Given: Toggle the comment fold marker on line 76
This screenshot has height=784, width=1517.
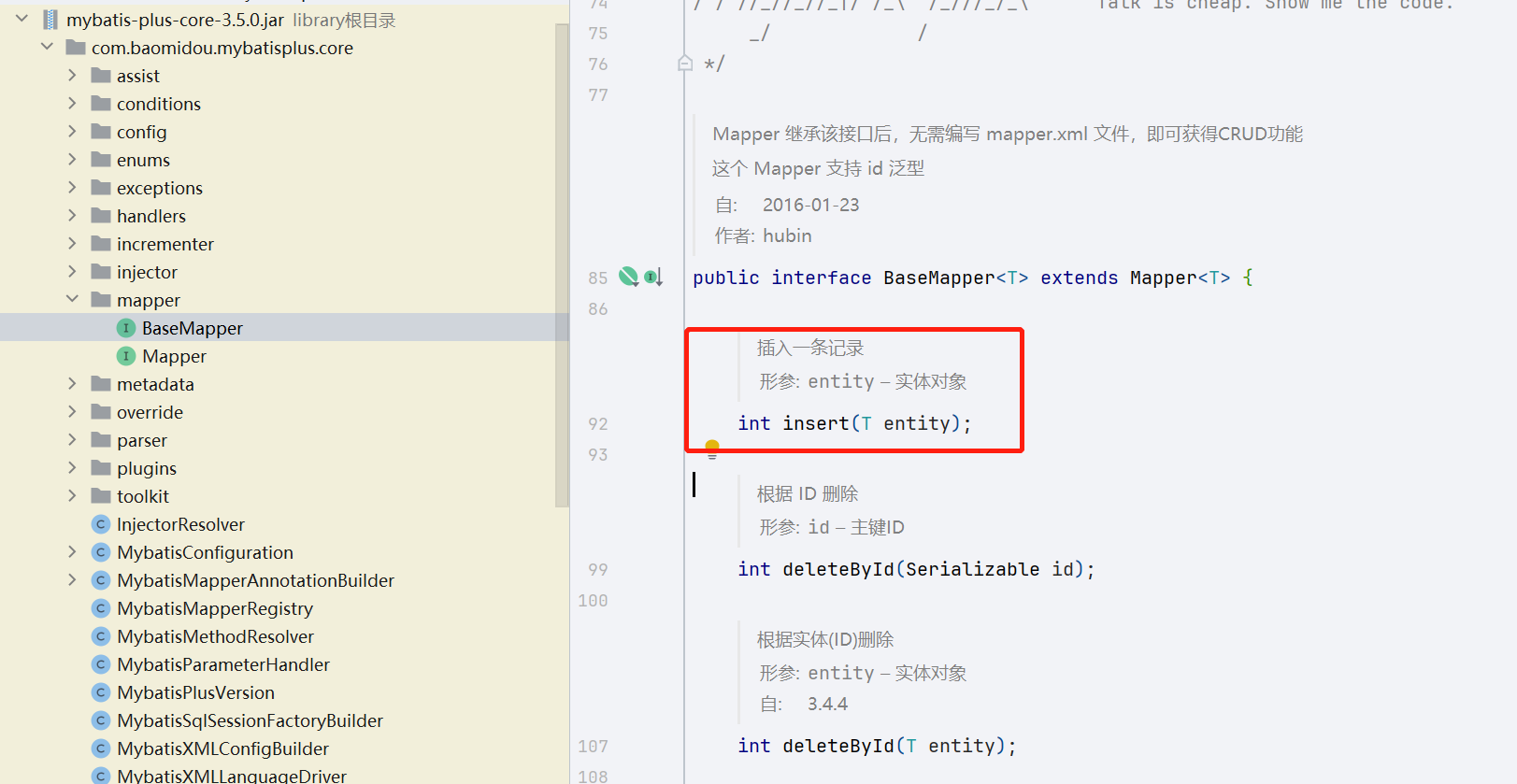Looking at the screenshot, I should tap(685, 64).
